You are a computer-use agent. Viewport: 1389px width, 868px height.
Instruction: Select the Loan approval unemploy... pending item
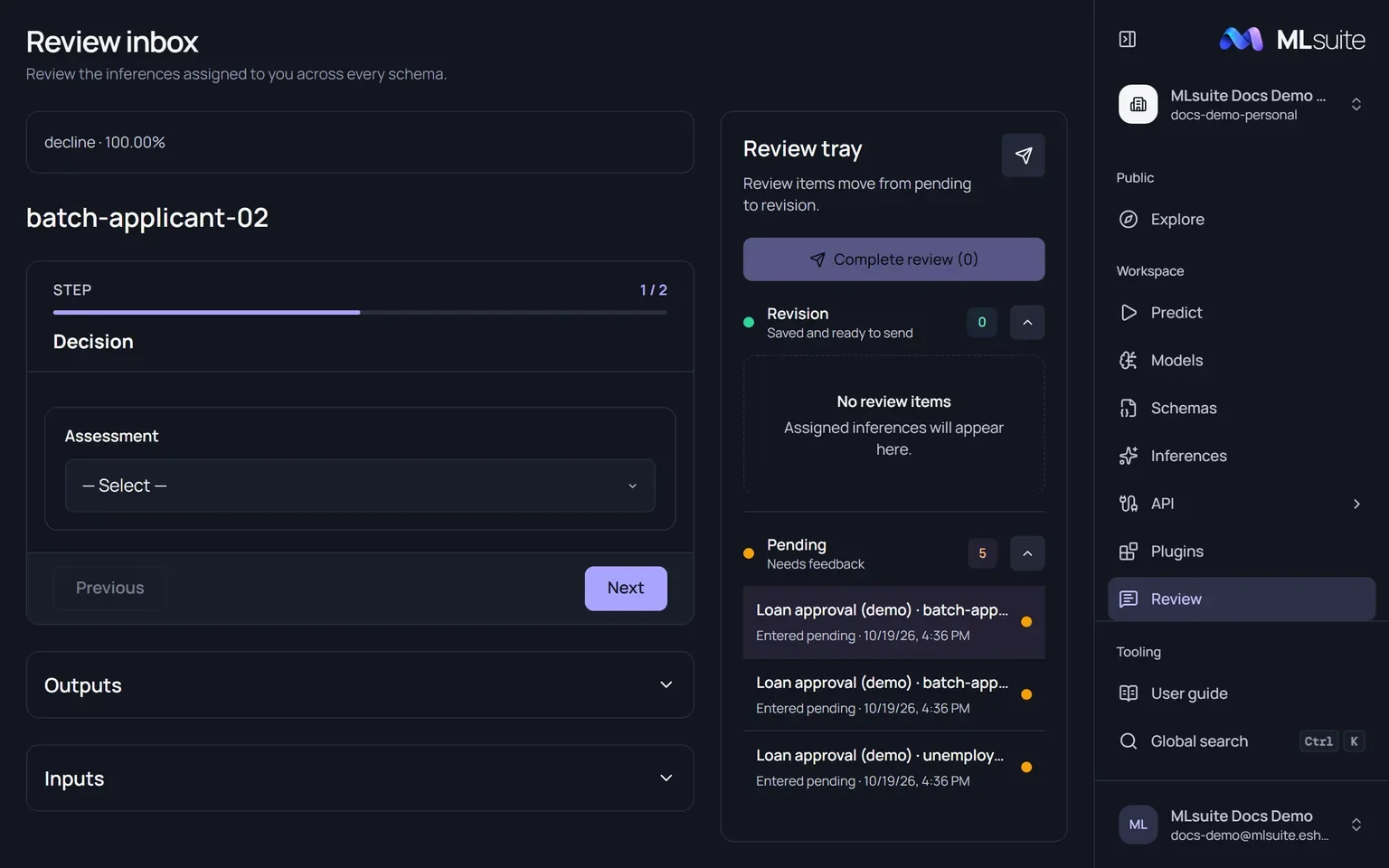893,767
